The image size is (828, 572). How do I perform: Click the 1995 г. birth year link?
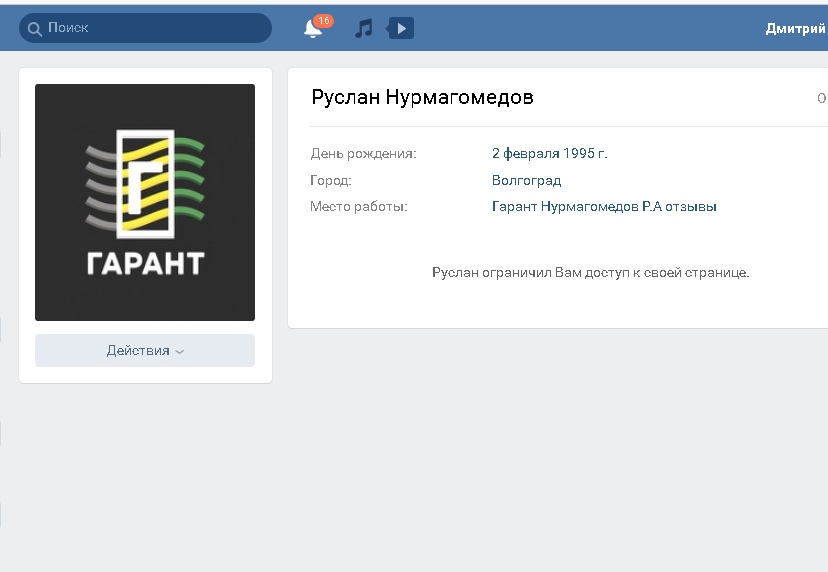tap(585, 154)
